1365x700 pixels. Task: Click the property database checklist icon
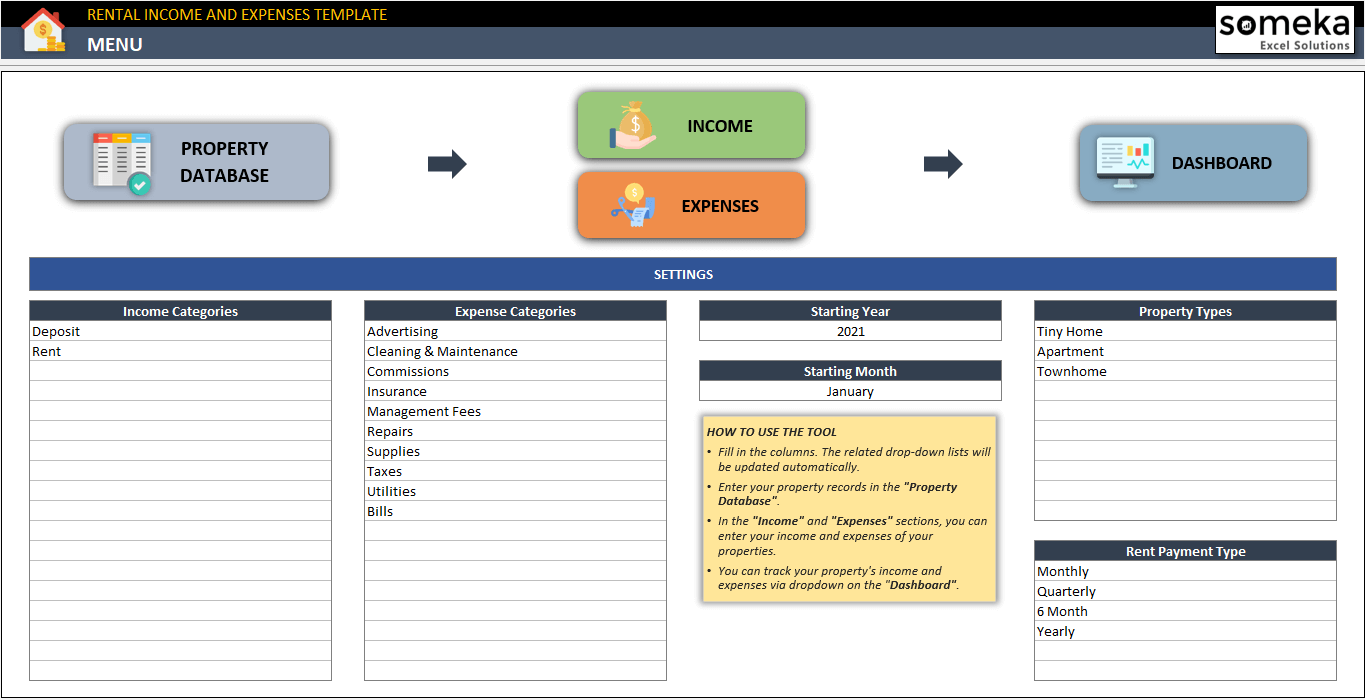(122, 162)
